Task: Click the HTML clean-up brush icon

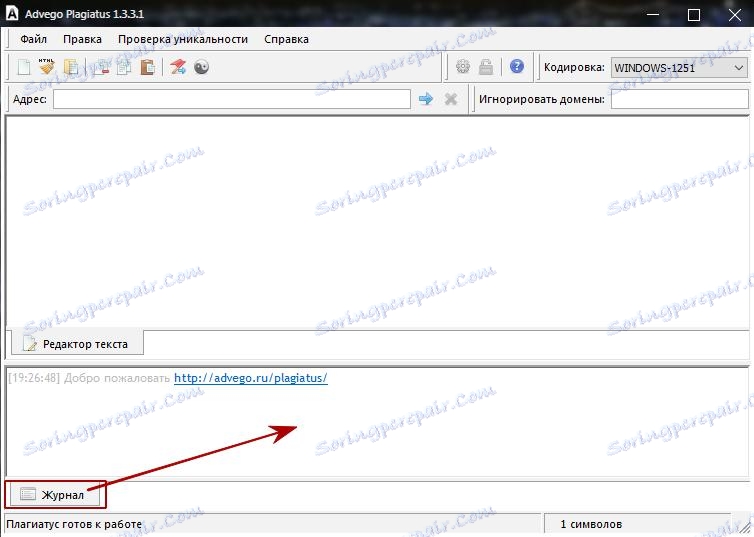Action: [x=47, y=67]
